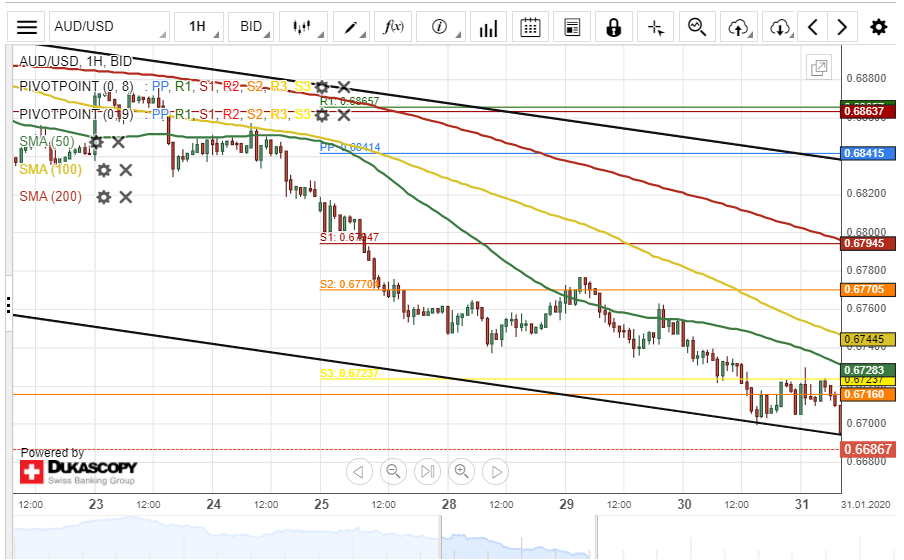904x560 pixels.
Task: Click the SMA (100) legend label
Action: pos(51,170)
